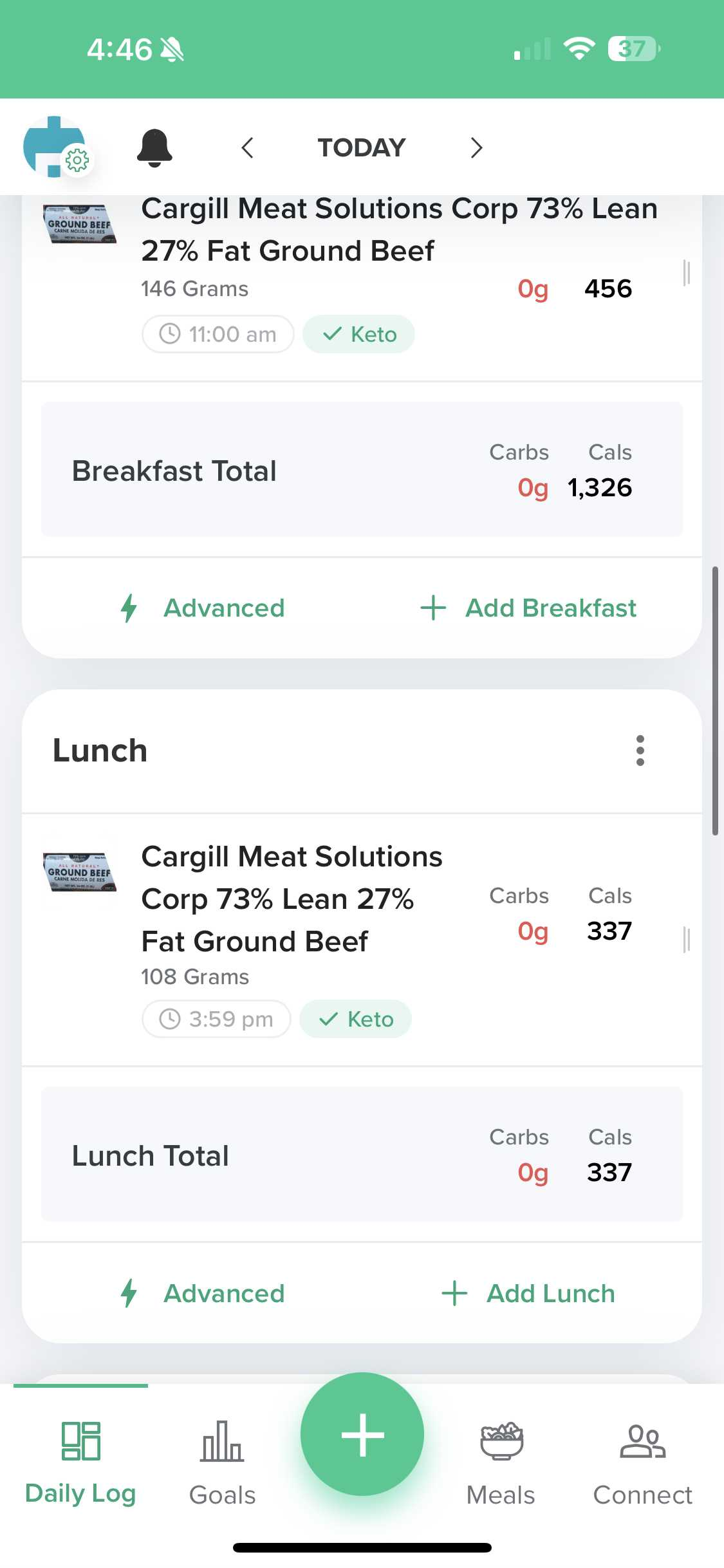Open Advanced options under Breakfast
The height and width of the screenshot is (1568, 724).
point(203,608)
